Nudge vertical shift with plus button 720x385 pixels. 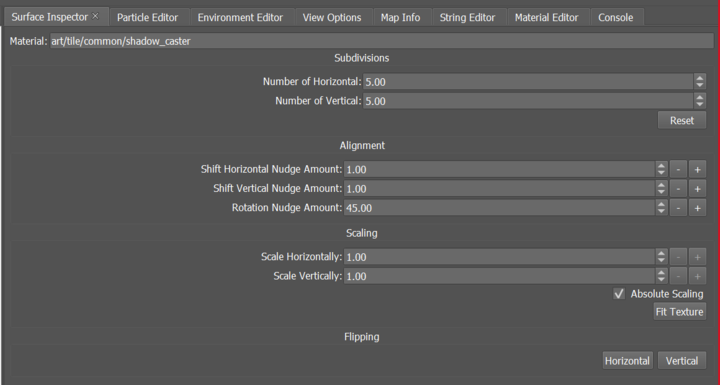(x=697, y=188)
